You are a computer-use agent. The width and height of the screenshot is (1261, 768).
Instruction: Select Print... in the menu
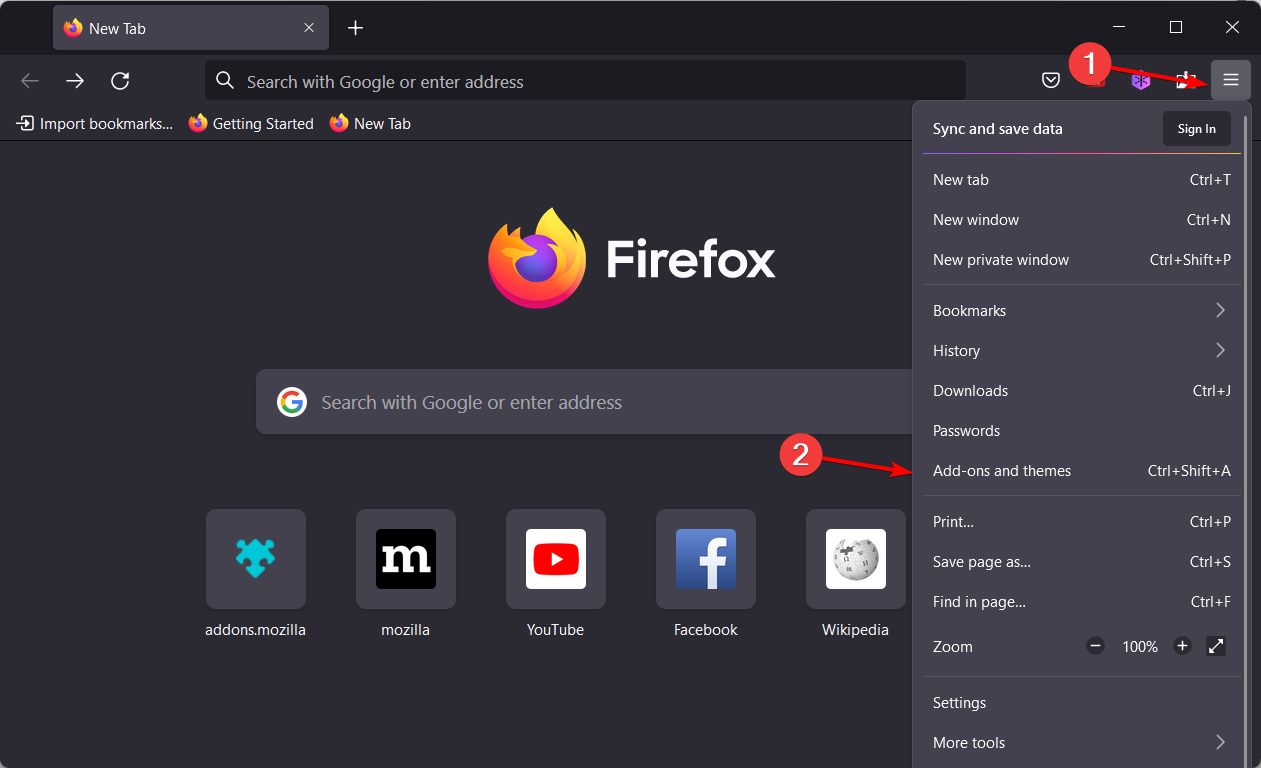(x=1082, y=522)
